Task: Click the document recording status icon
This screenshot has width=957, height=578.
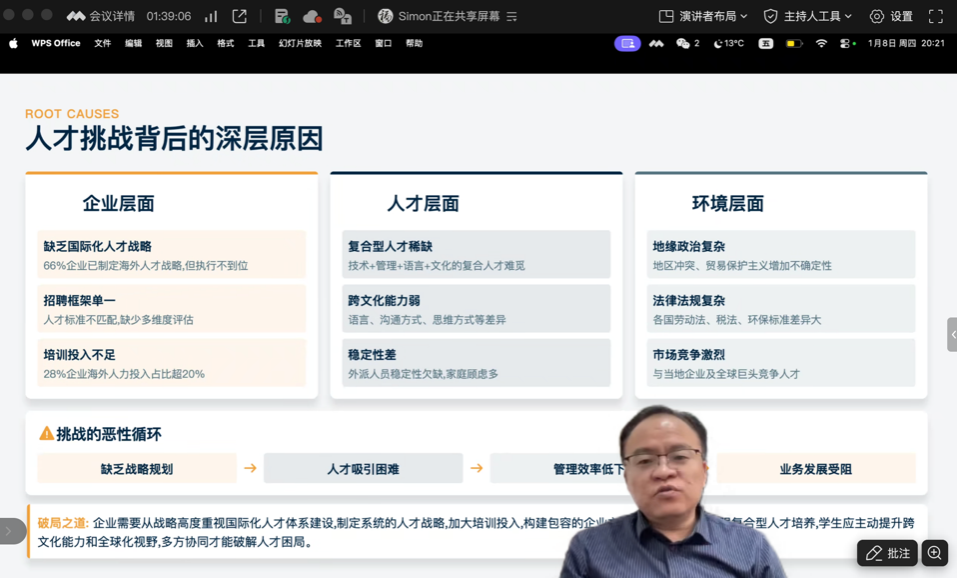Action: [282, 16]
